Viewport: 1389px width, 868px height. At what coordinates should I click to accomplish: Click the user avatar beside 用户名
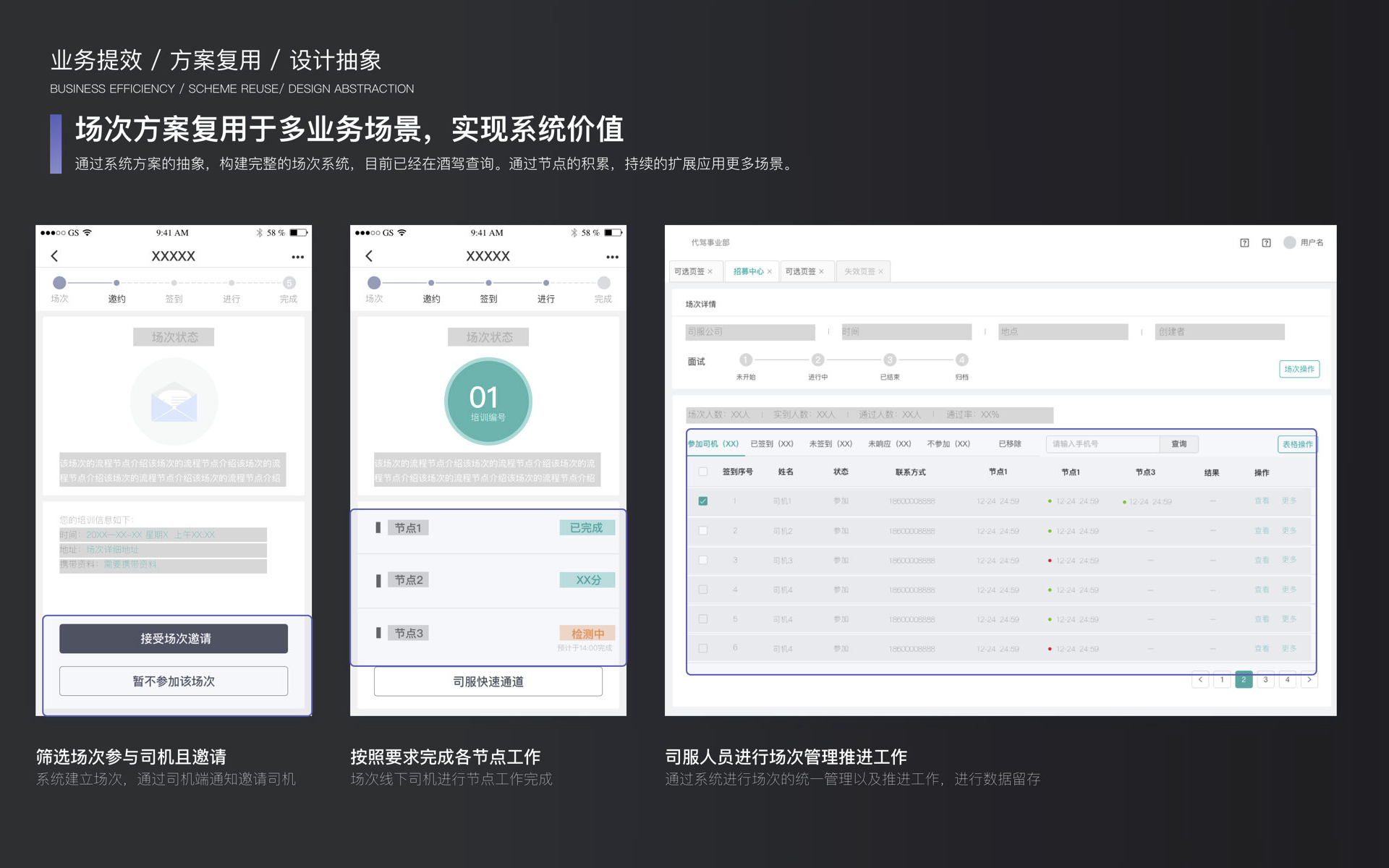[x=1289, y=242]
